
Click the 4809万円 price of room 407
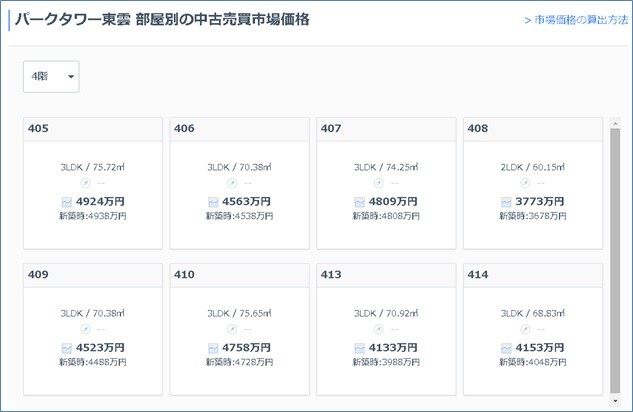[x=393, y=201]
